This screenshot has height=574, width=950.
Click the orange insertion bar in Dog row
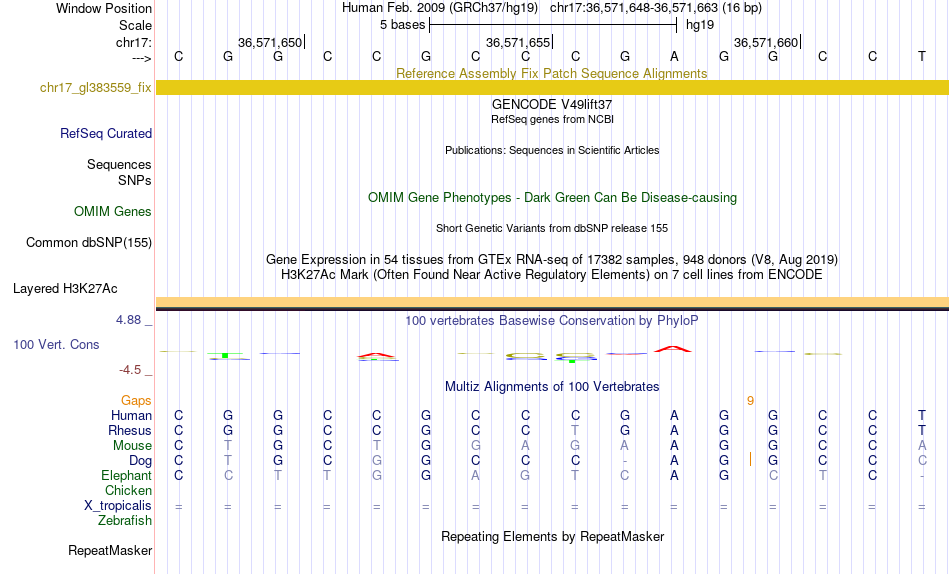(750, 459)
